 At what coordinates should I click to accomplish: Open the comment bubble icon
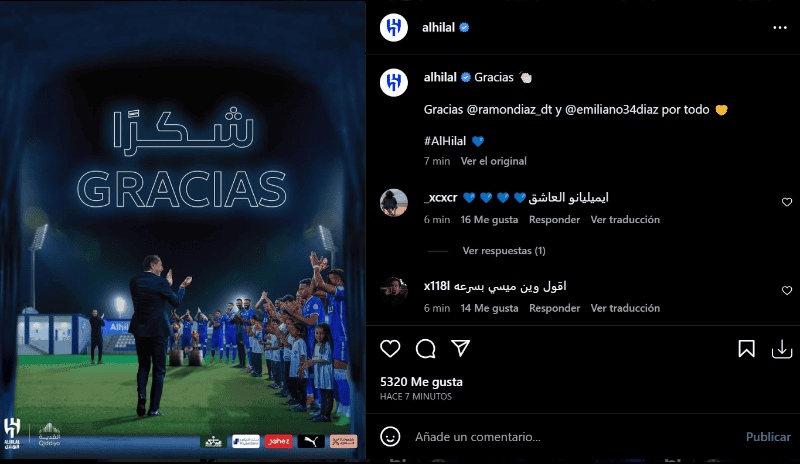(x=426, y=349)
